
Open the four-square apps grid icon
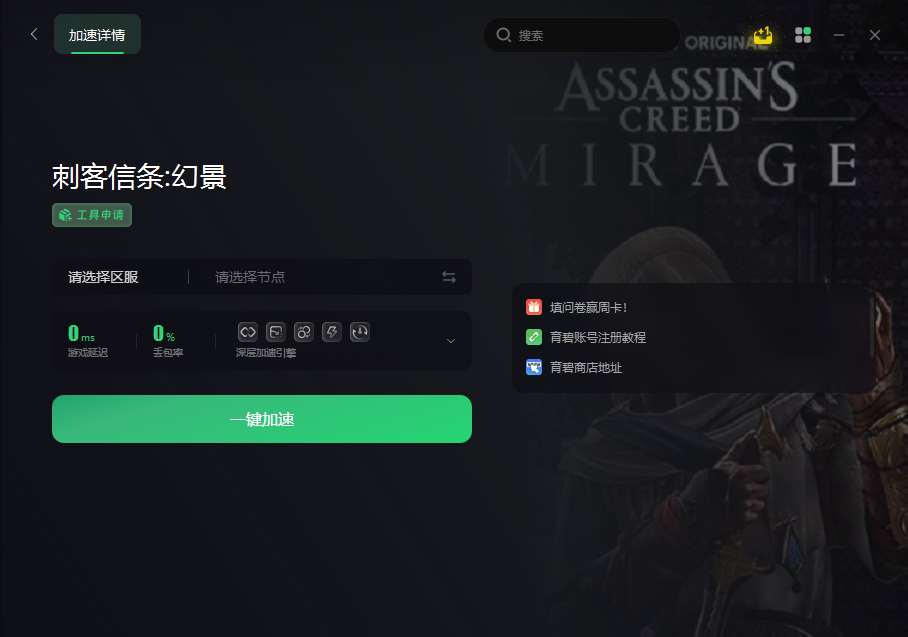[803, 35]
